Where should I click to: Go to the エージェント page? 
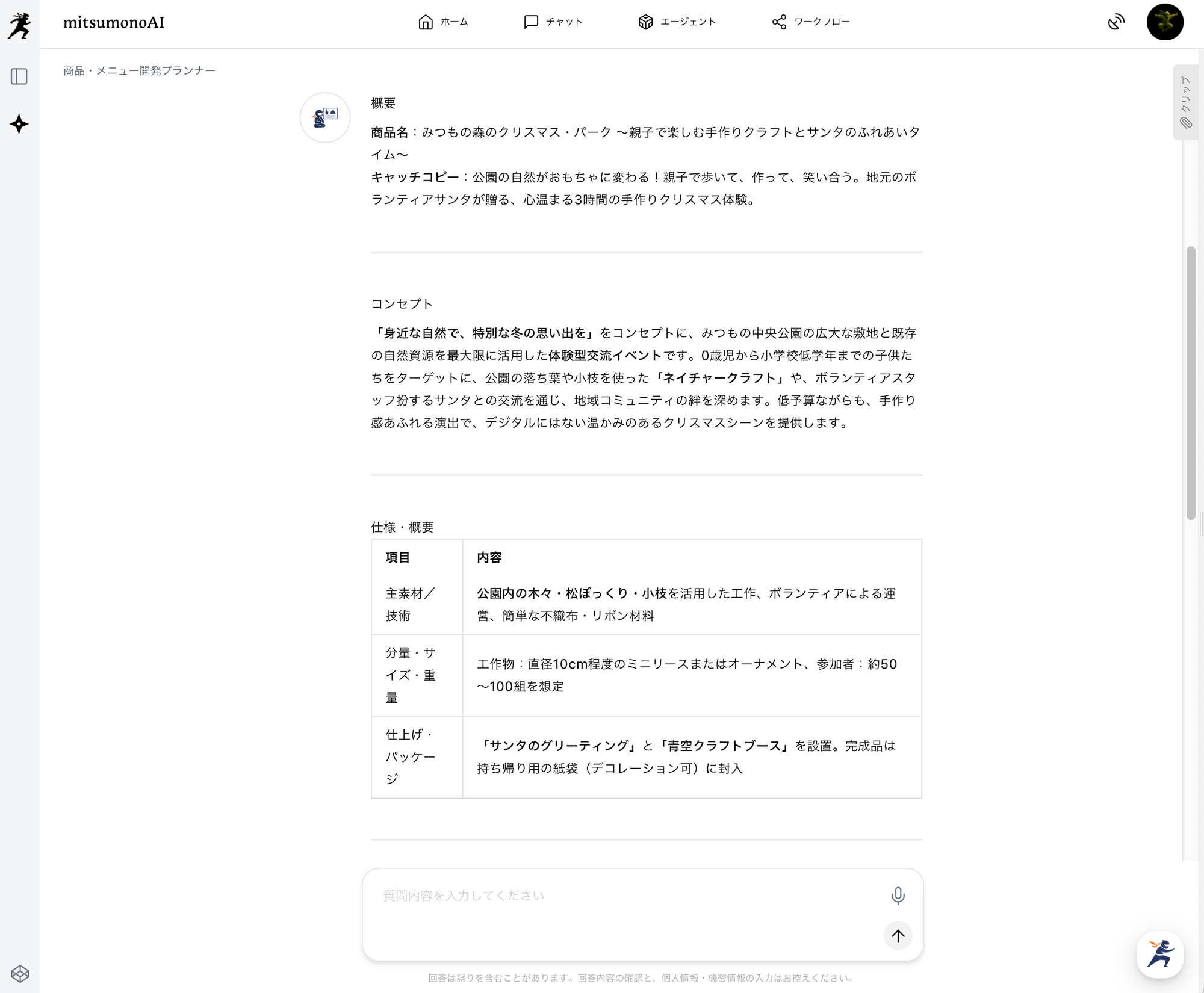pyautogui.click(x=687, y=22)
